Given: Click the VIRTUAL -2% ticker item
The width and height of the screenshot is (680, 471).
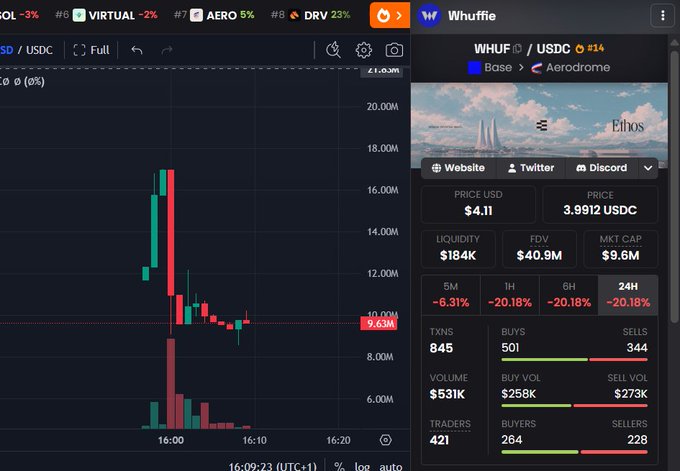Looking at the screenshot, I should [x=106, y=16].
